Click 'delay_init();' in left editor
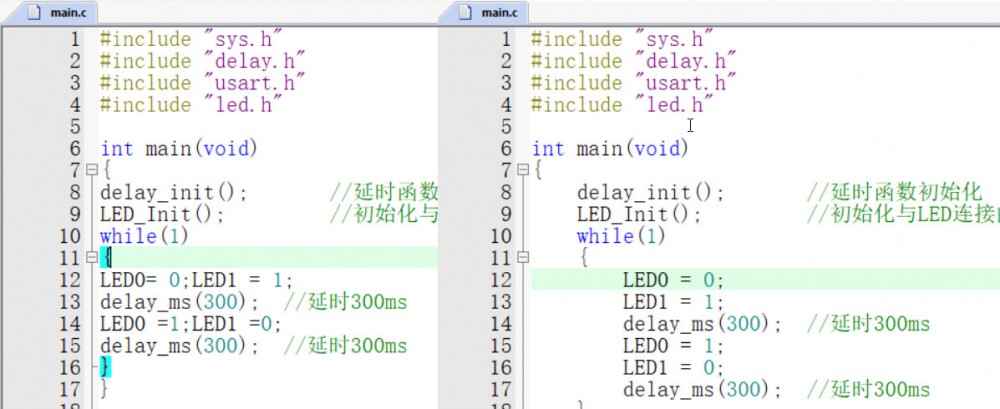Viewport: 1000px width, 409px height. (x=173, y=192)
